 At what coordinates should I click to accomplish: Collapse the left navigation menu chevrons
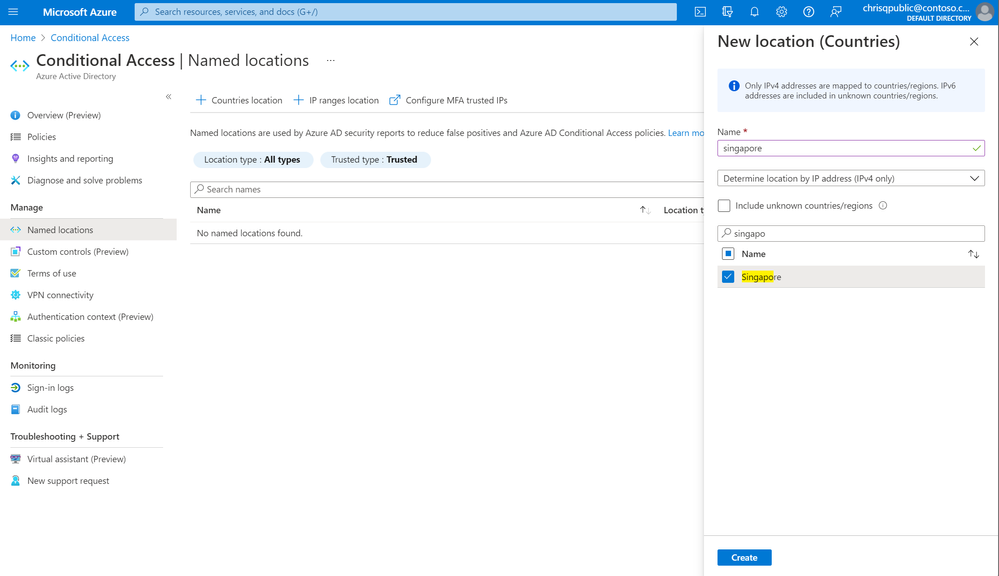(x=168, y=97)
